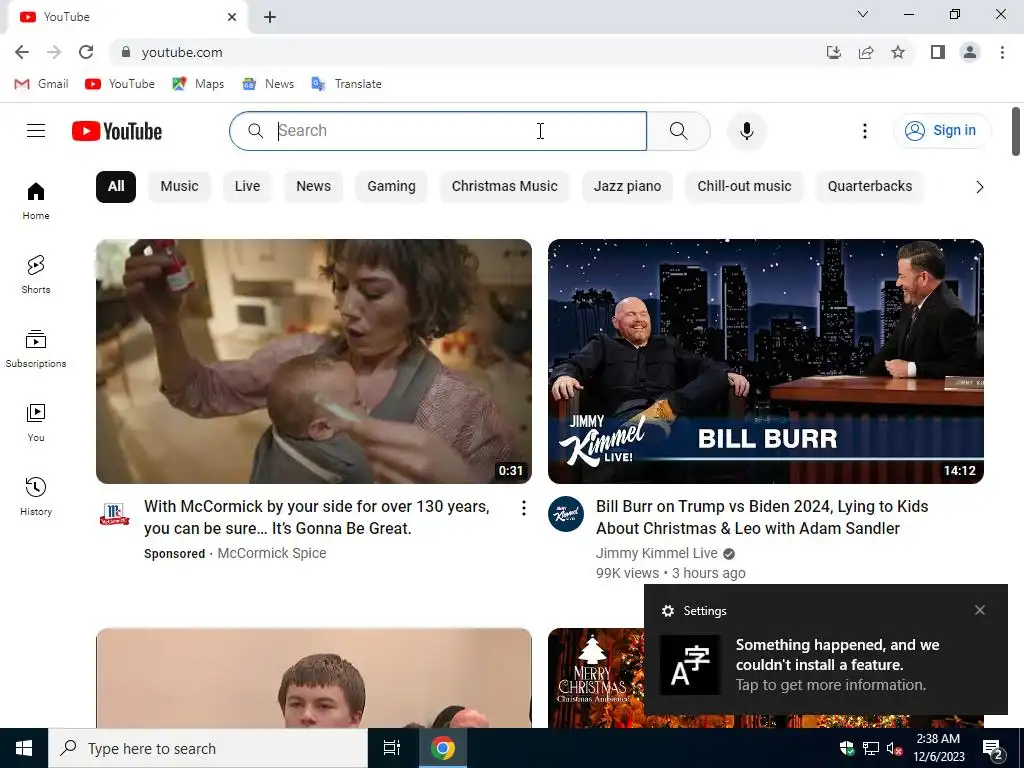Open Bill Burr on Trump vs Biden title
Screen dimensions: 1024x768
[761, 517]
